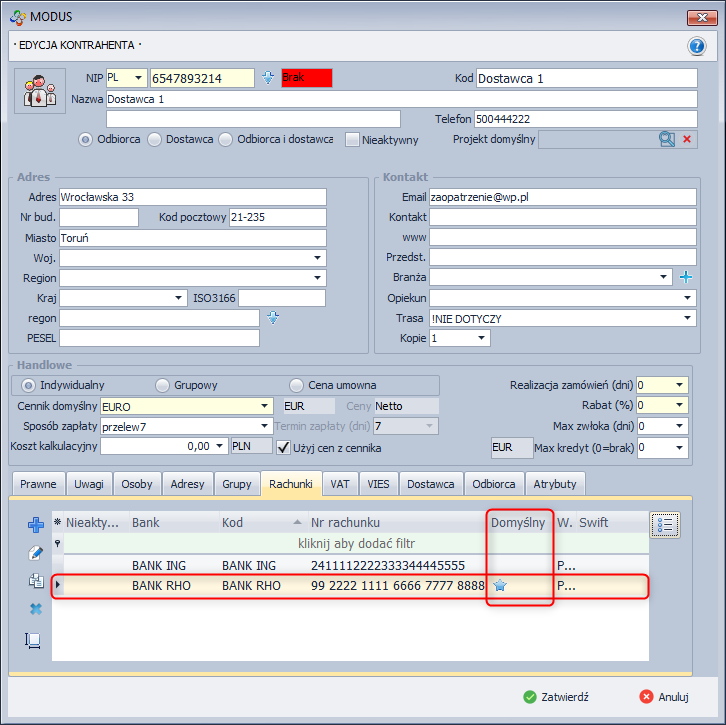This screenshot has width=726, height=725.
Task: Choose the Grupowy pricing radio option
Action: 163,385
